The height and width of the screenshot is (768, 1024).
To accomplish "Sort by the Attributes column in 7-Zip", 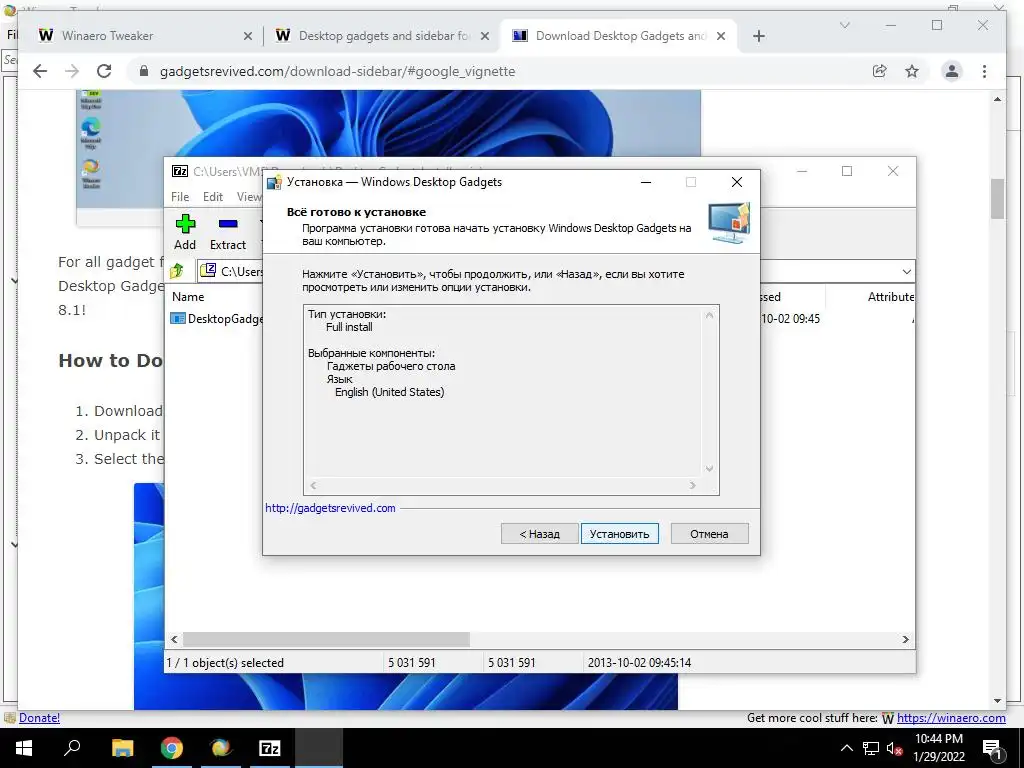I will (891, 296).
